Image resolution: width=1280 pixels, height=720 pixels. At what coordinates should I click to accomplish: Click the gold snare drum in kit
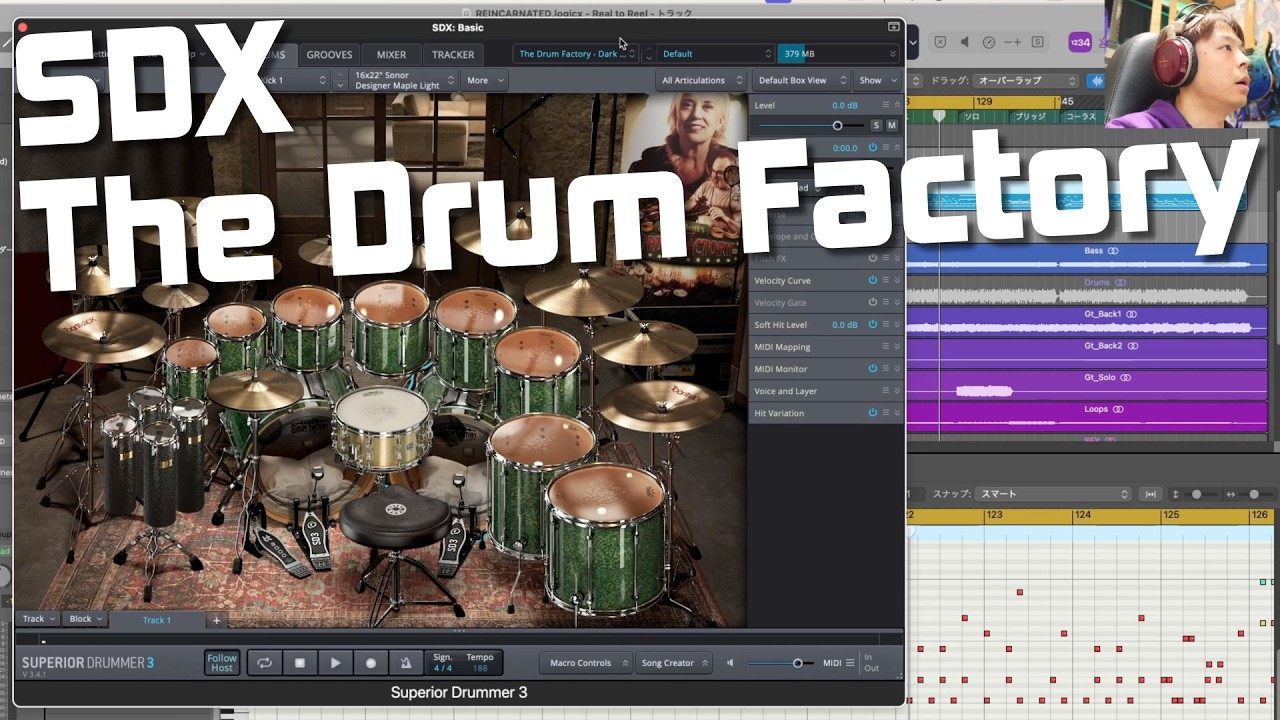click(383, 430)
